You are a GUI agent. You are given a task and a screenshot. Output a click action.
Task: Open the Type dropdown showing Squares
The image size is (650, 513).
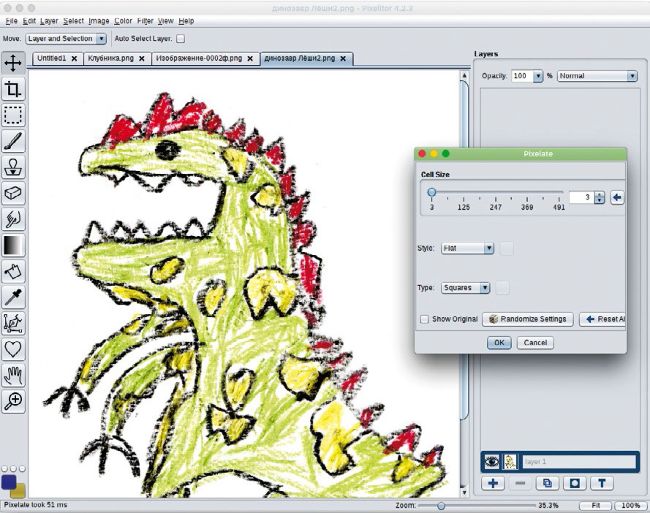(466, 288)
